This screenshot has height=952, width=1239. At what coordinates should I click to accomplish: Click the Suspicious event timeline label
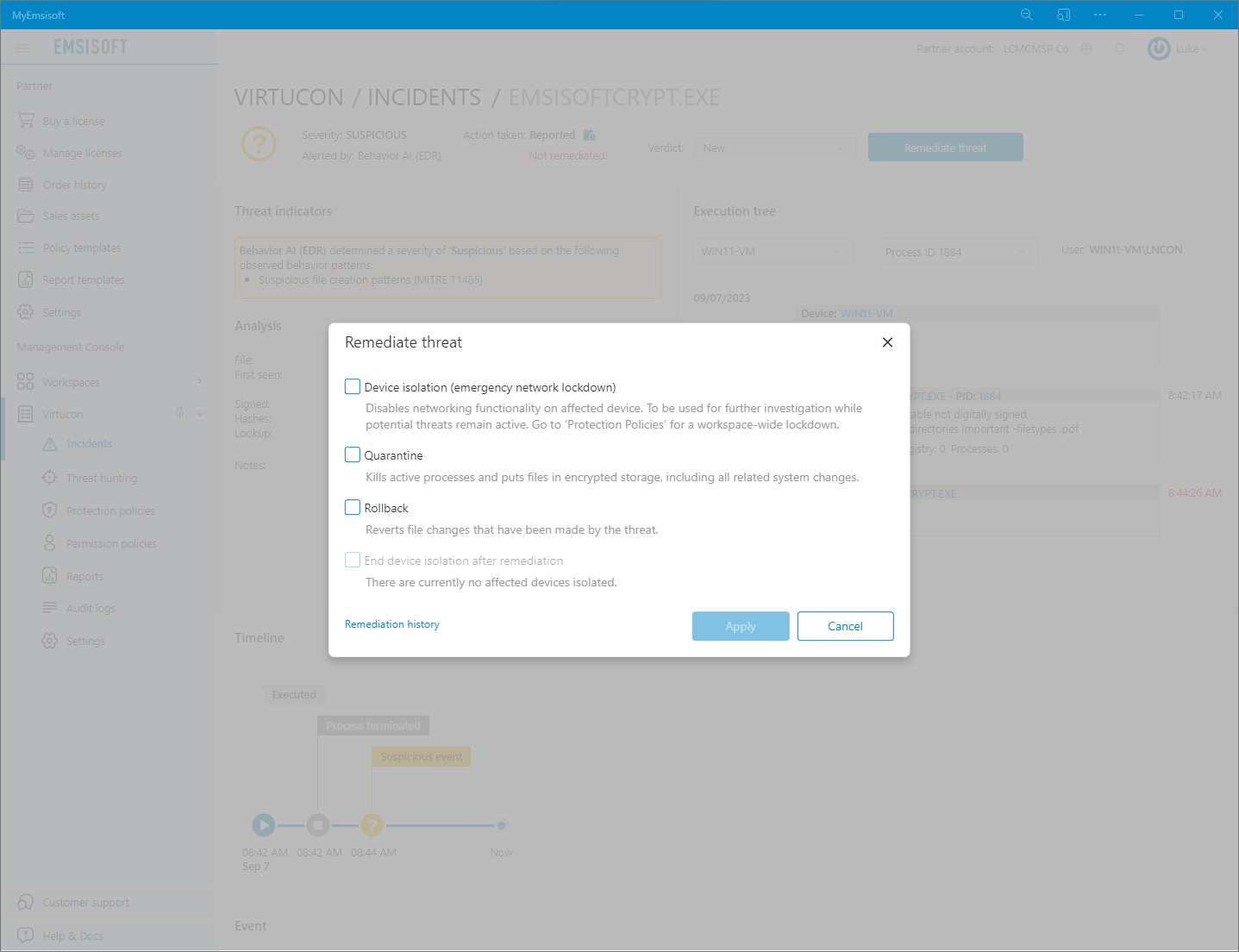pyautogui.click(x=422, y=757)
